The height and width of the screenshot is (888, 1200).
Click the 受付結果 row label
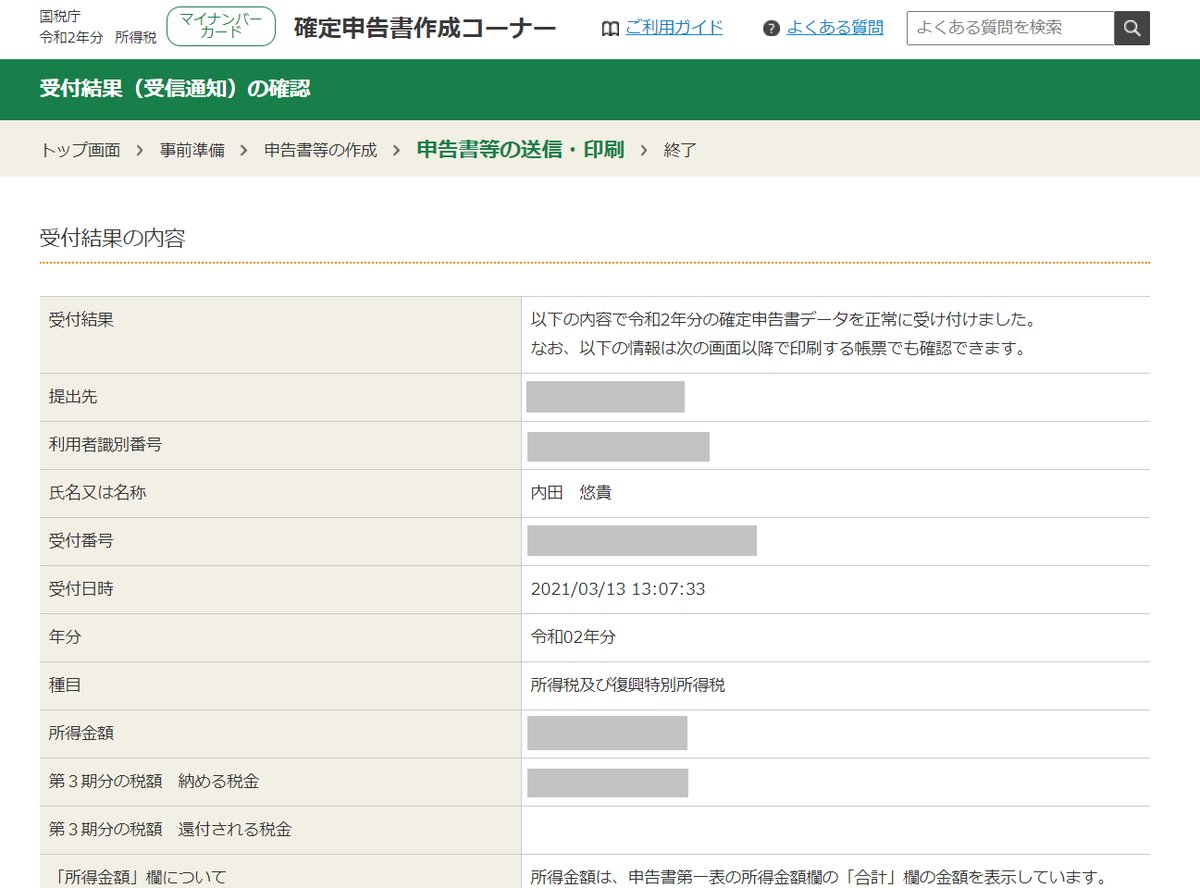[81, 321]
